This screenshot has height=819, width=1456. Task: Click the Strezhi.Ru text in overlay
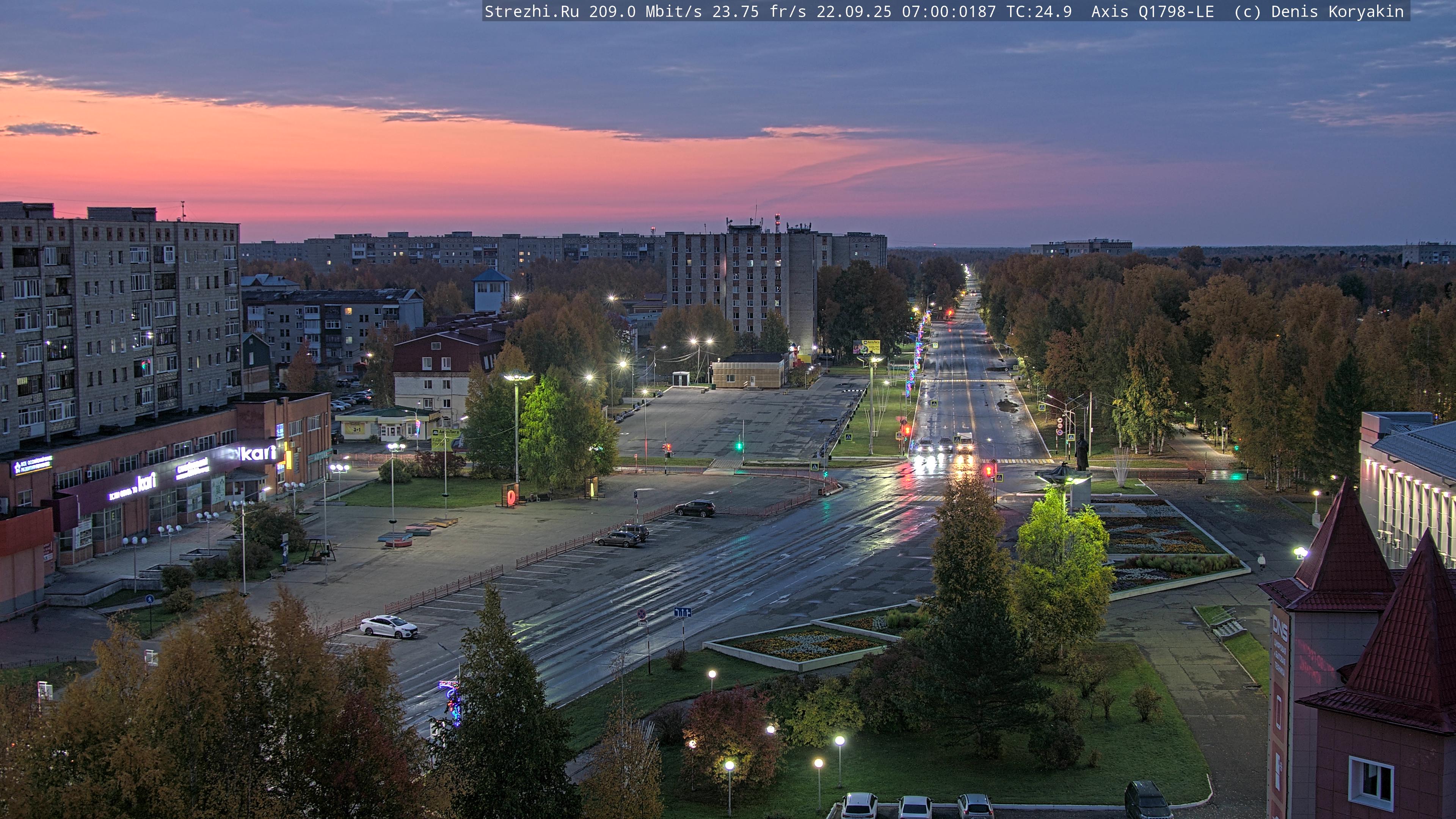coord(531,11)
